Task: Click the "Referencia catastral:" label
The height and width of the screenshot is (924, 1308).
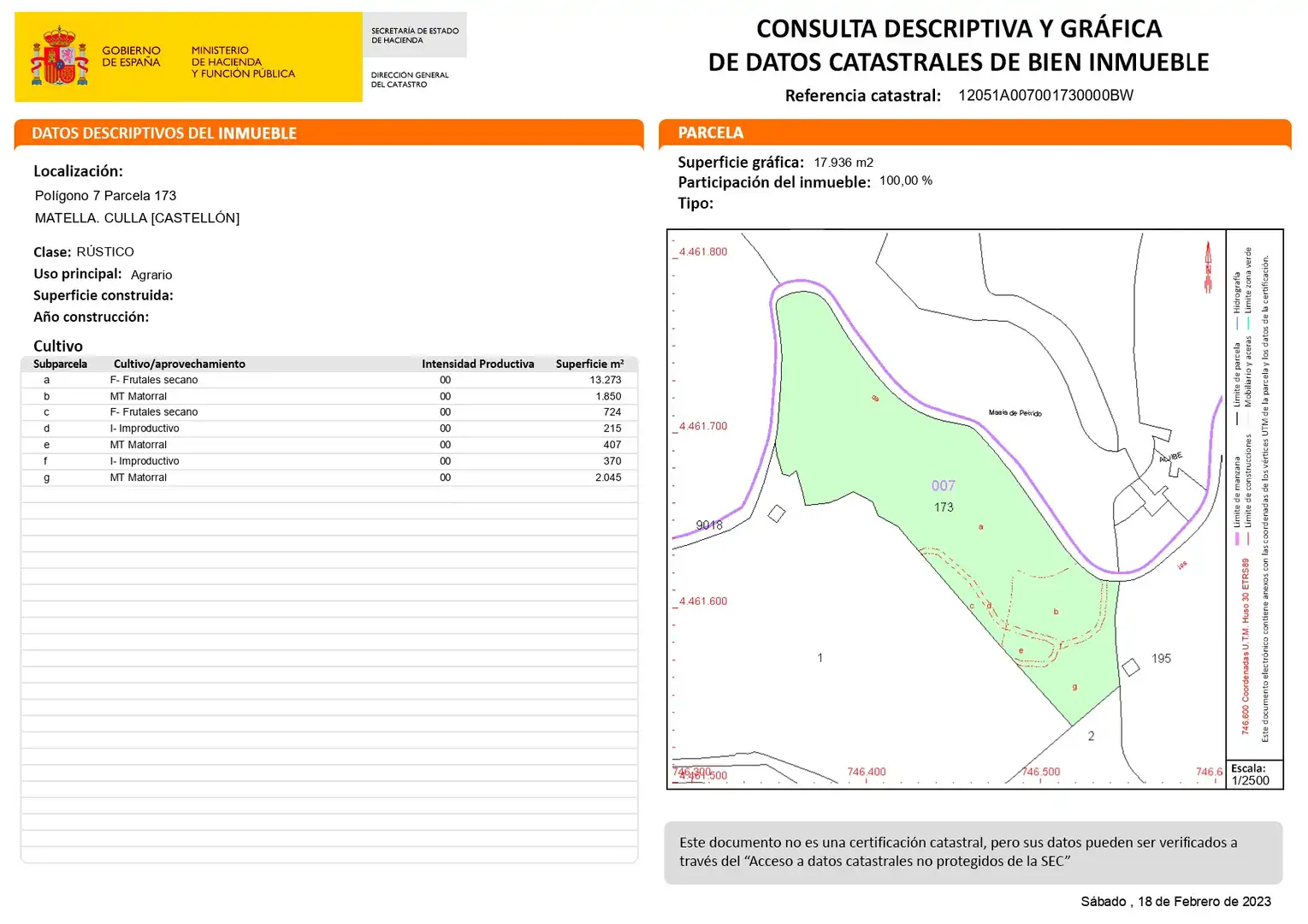Action: coord(863,96)
